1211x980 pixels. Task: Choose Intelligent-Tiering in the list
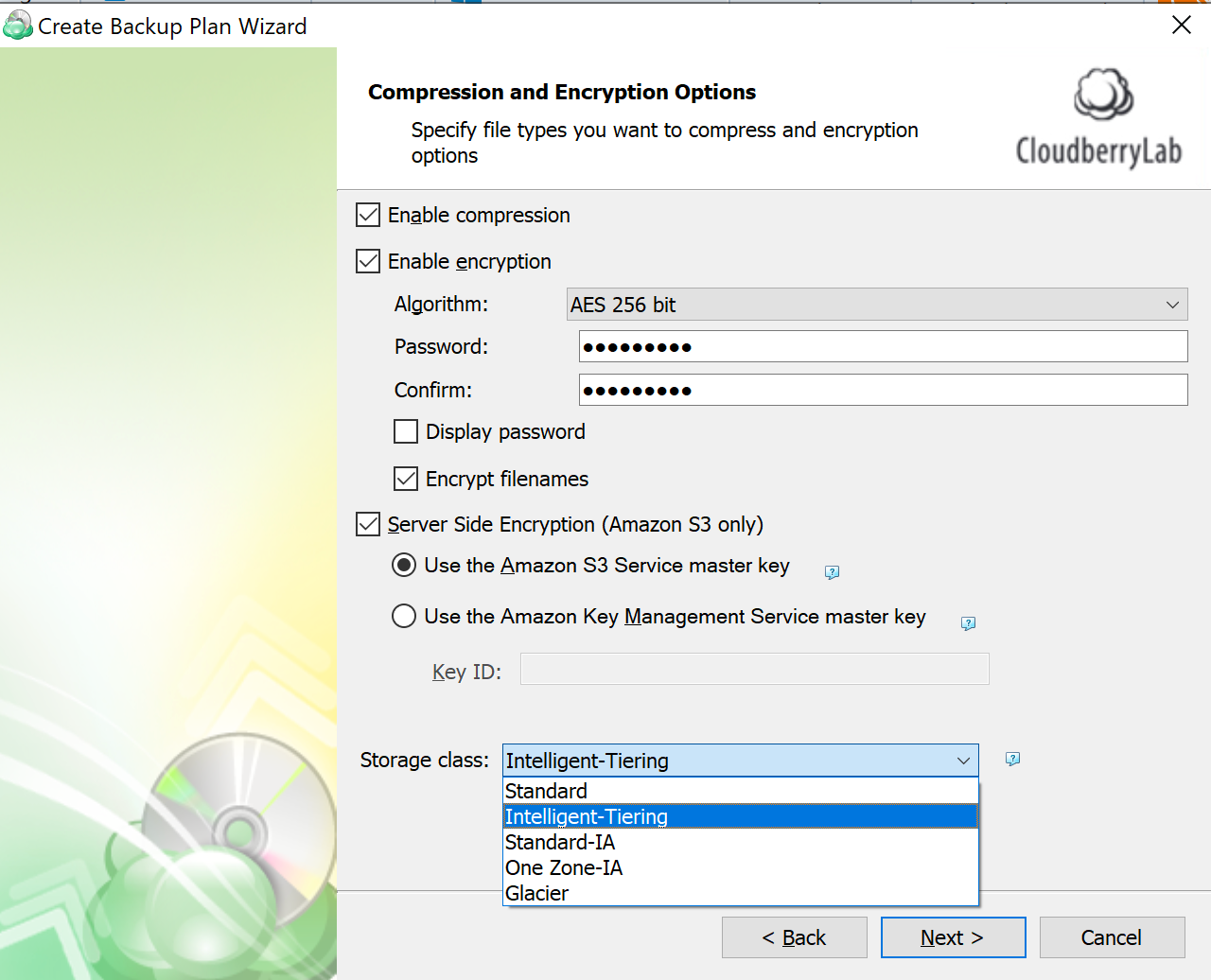(741, 816)
